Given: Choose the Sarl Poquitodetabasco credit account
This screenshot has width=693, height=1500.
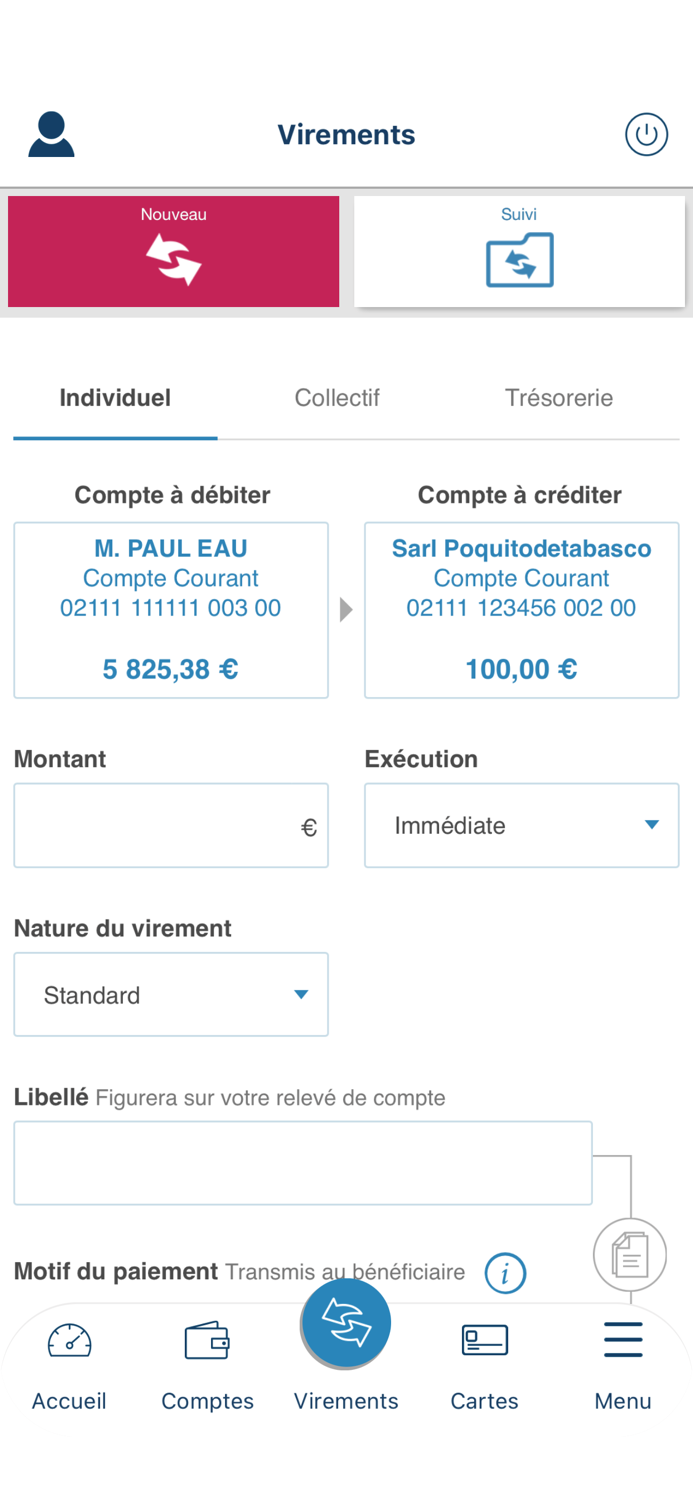Looking at the screenshot, I should (521, 609).
